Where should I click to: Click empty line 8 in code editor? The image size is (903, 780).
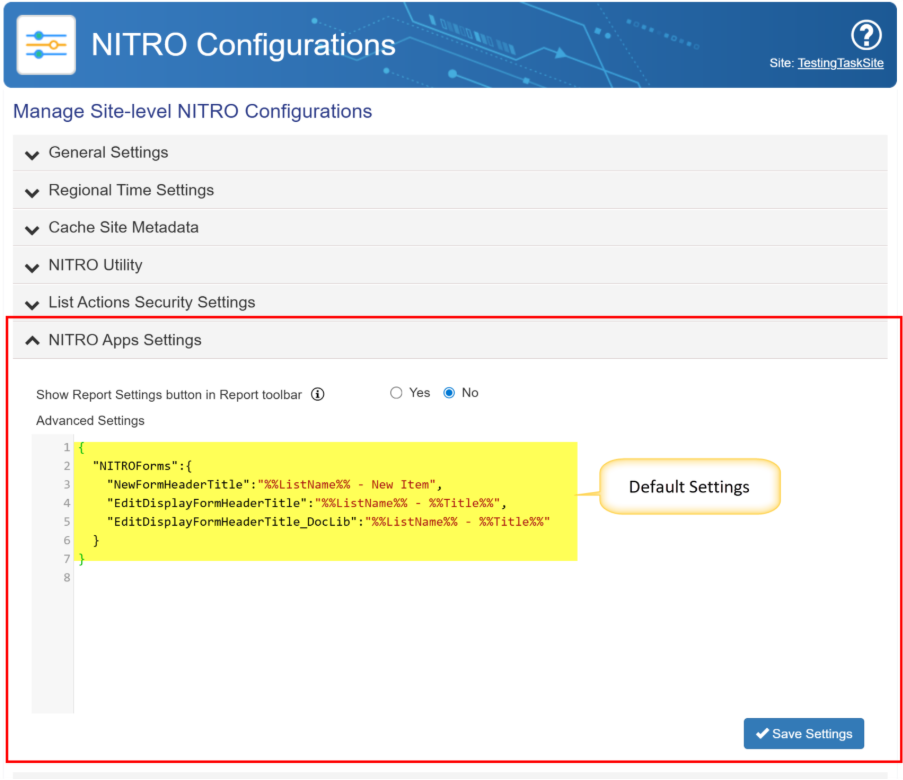[x=300, y=578]
